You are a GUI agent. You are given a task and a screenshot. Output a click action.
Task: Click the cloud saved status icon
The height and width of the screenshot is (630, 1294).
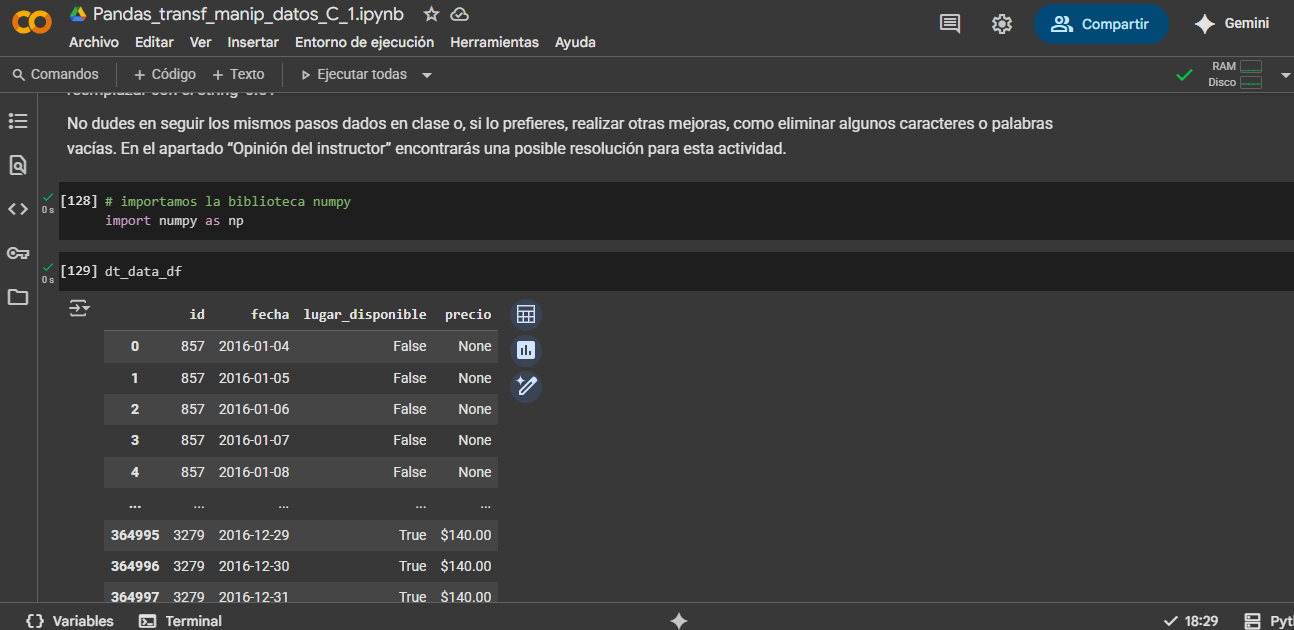tap(460, 14)
